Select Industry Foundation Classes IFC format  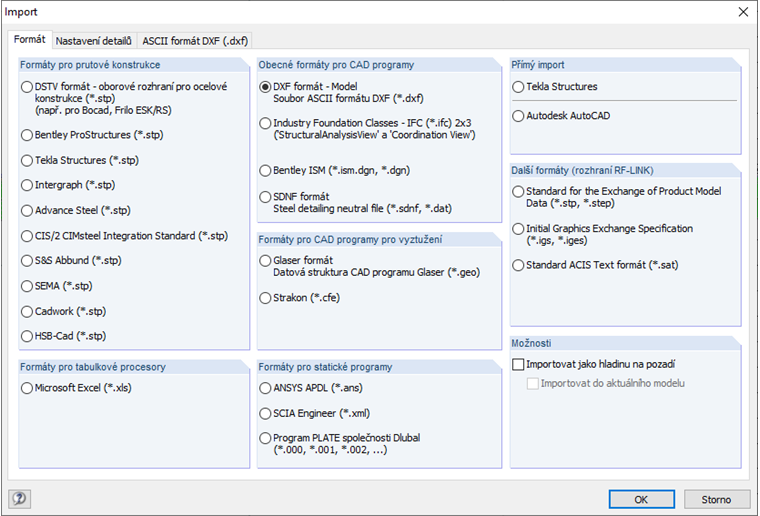click(265, 122)
